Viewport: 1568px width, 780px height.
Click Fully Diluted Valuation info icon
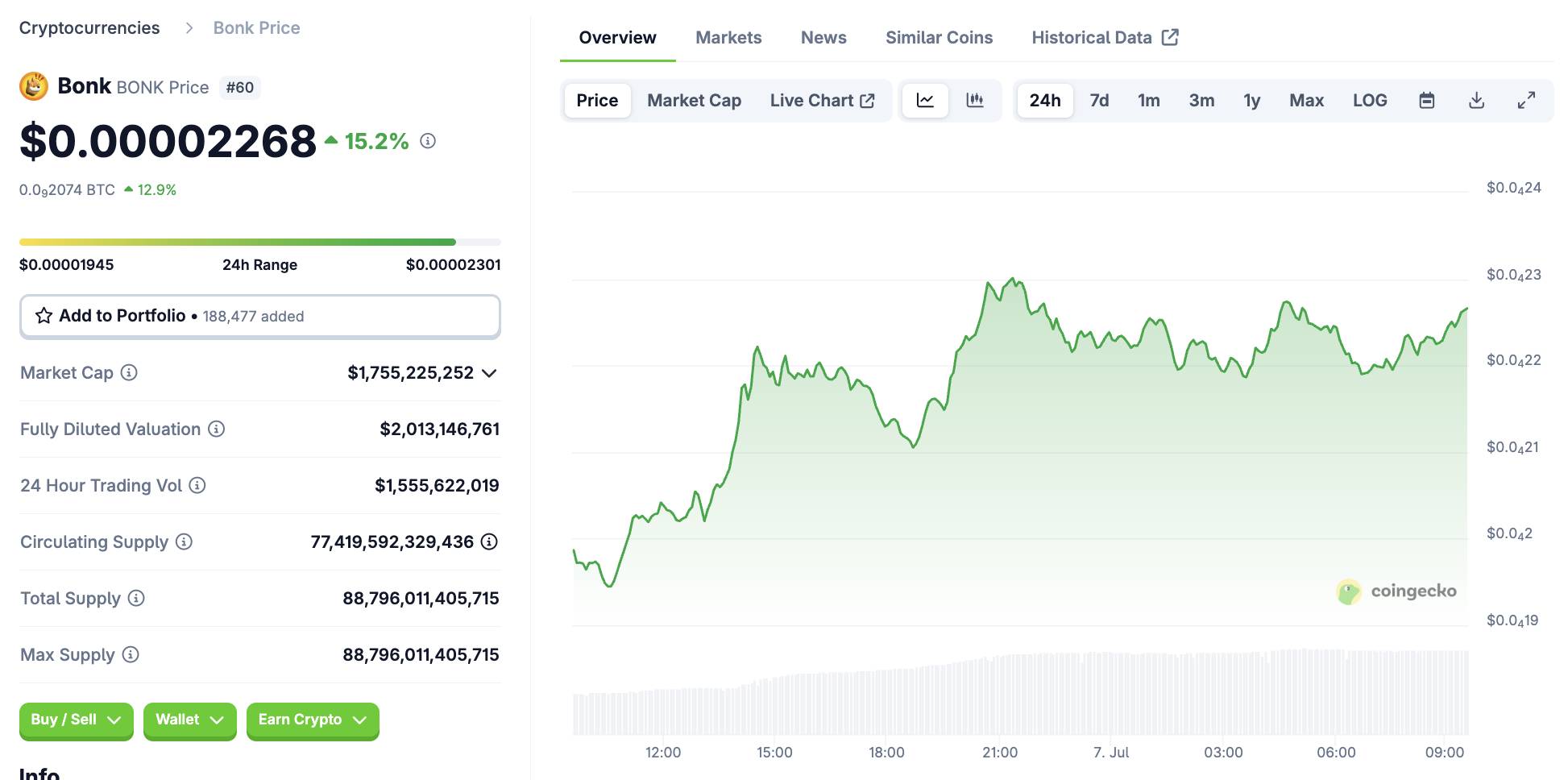[216, 429]
